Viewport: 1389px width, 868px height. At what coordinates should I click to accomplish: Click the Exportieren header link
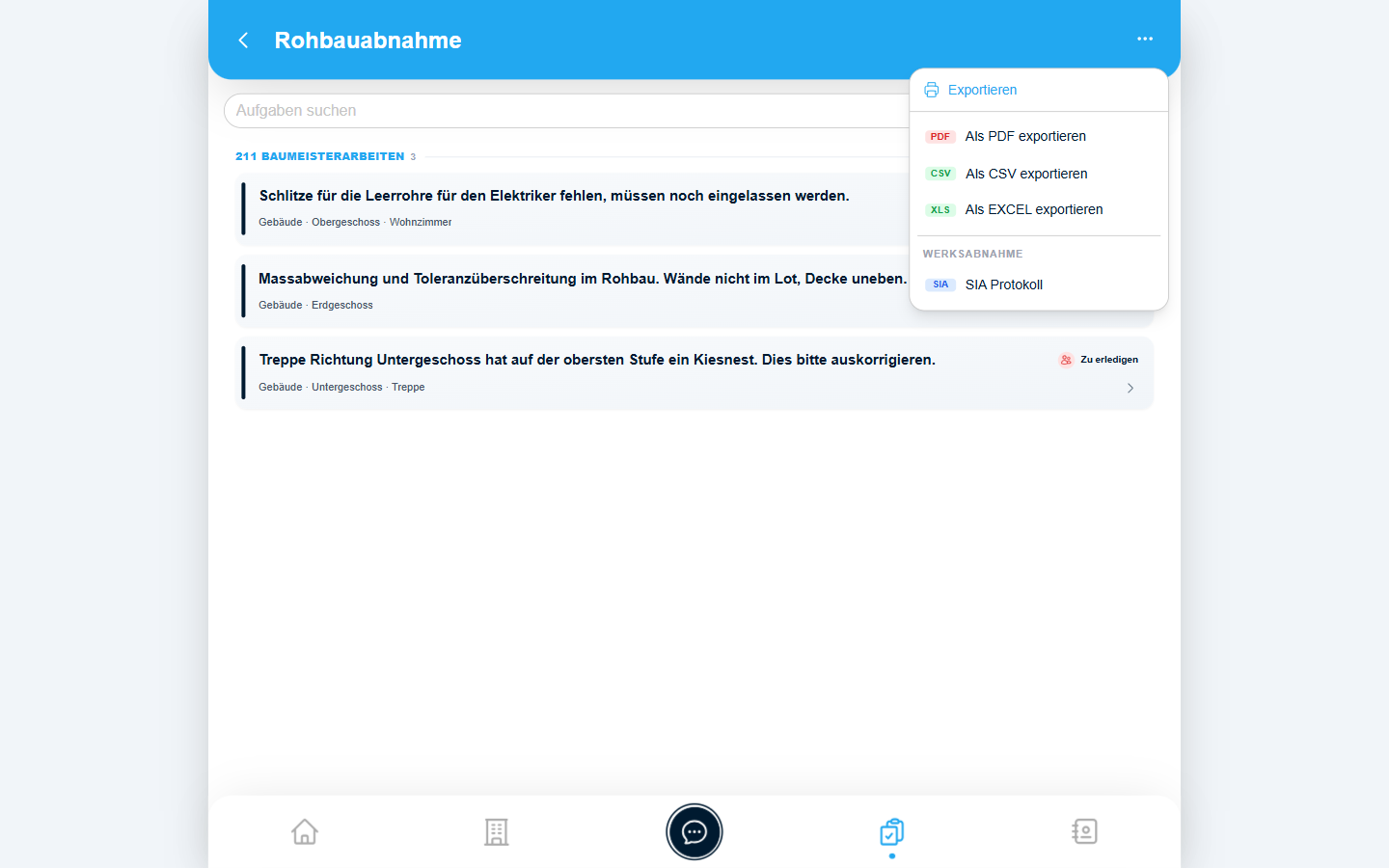[982, 90]
